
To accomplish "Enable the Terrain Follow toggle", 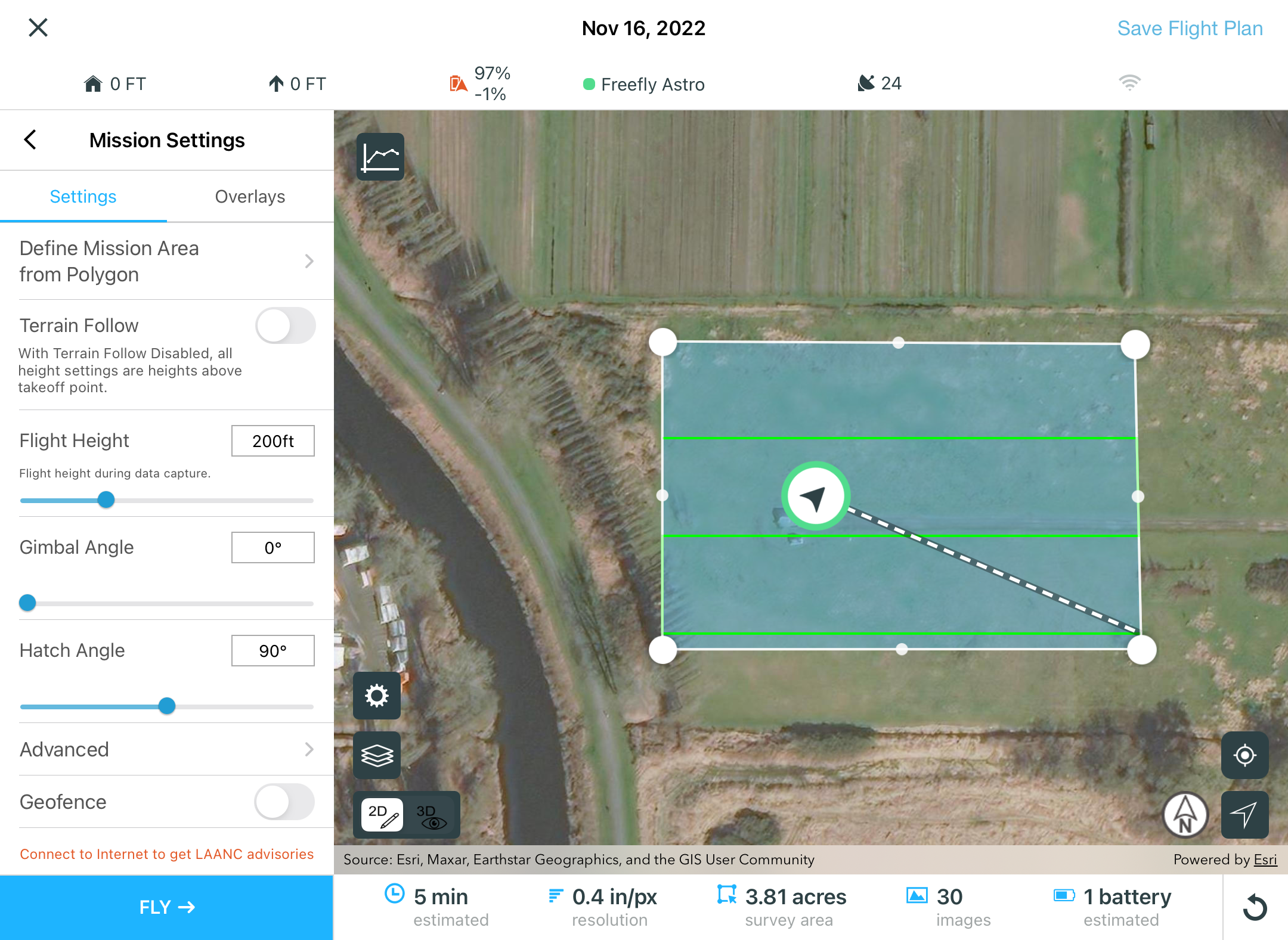I will [x=285, y=326].
